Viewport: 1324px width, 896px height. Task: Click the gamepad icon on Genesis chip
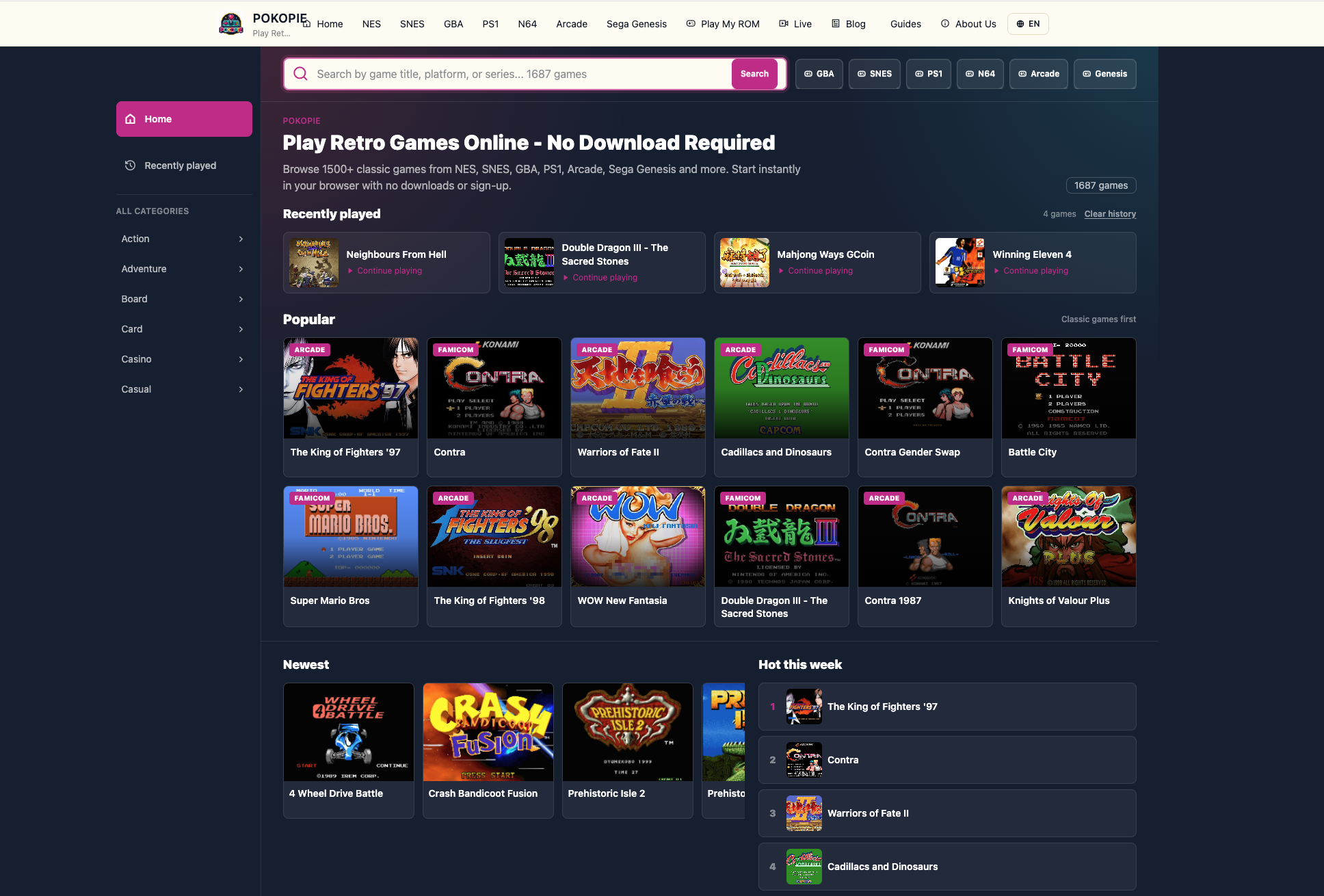1087,74
